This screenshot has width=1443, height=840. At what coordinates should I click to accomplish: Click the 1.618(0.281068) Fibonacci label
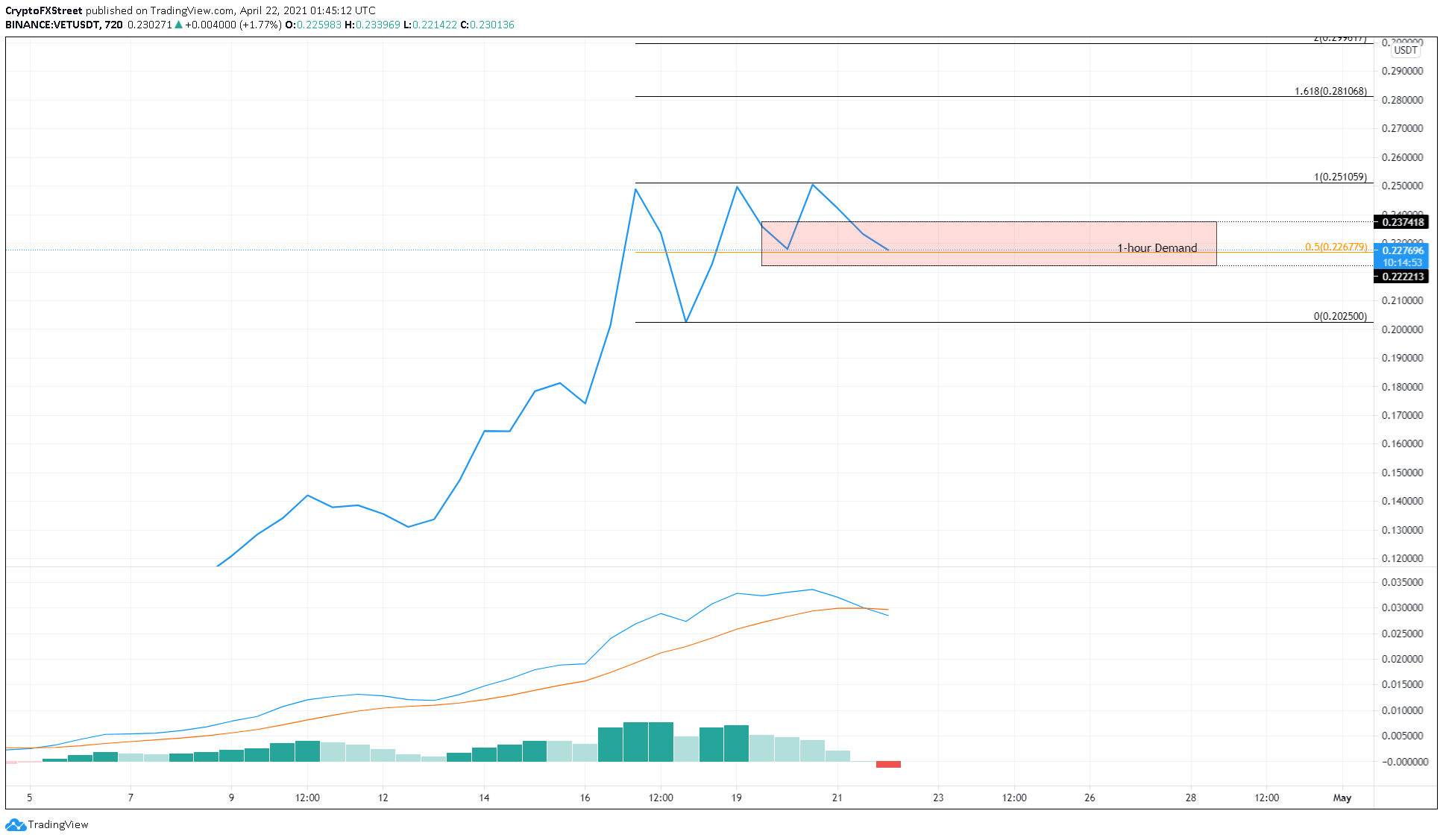[x=1330, y=92]
